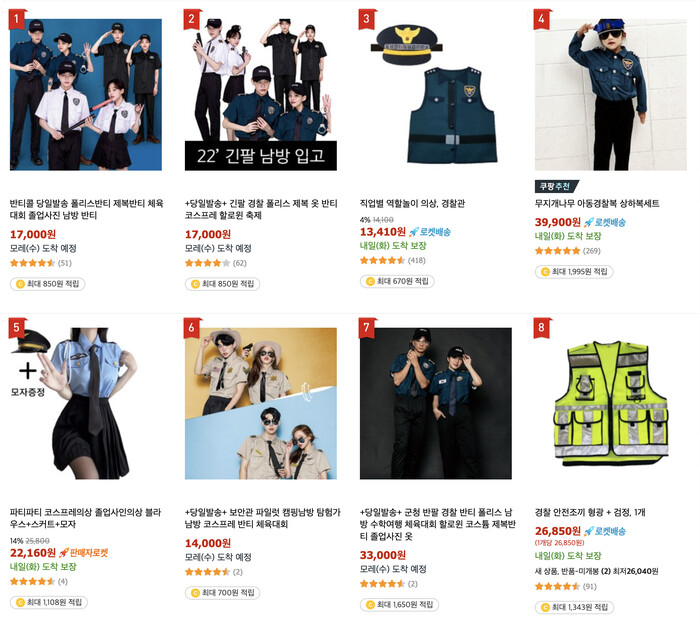Image resolution: width=700 pixels, height=625 pixels.
Task: Click the star rating with 418 reviews
Action: click(x=393, y=260)
